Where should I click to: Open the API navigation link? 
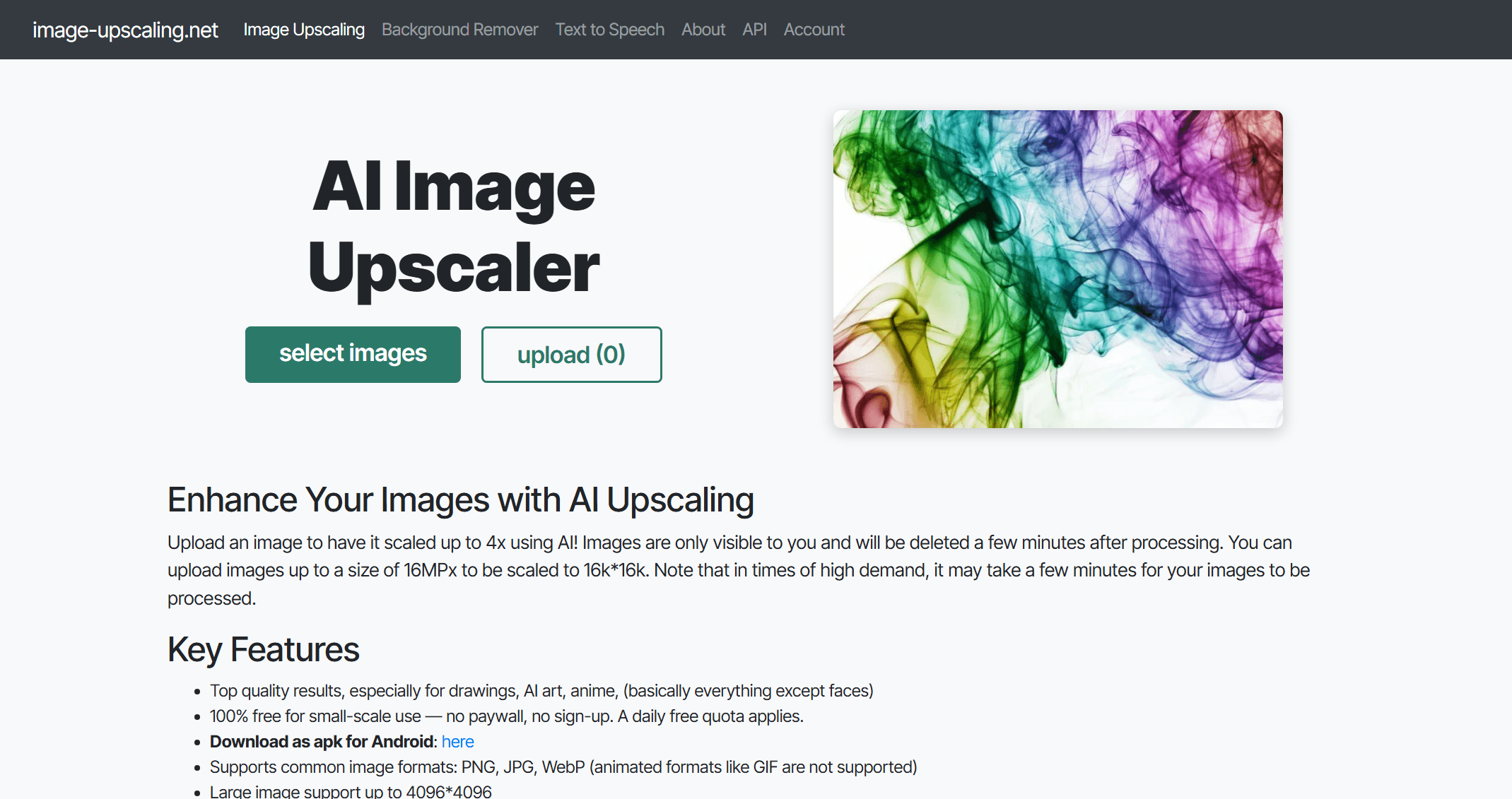coord(754,30)
